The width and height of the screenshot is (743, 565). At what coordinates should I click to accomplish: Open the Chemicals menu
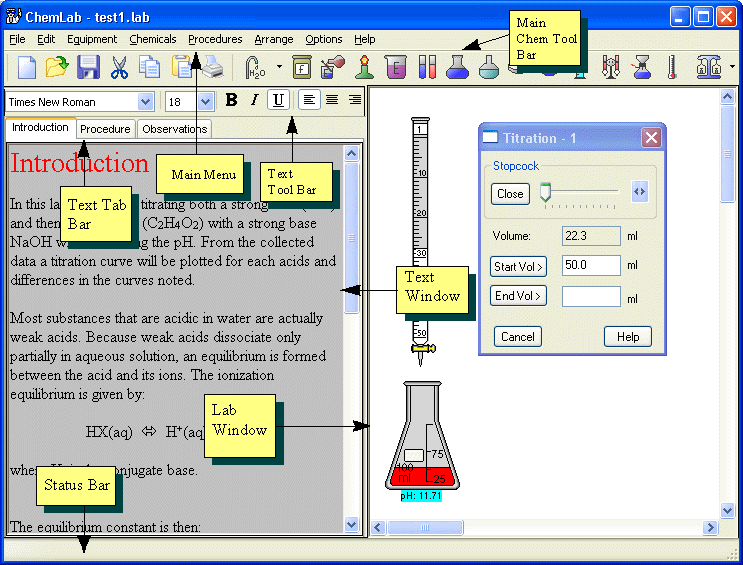(152, 39)
